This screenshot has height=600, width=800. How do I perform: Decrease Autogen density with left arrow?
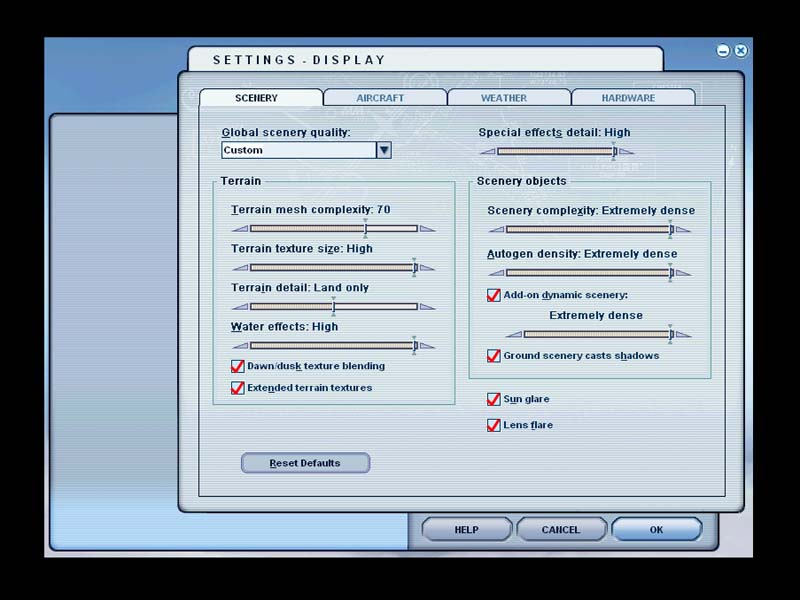coord(496,273)
